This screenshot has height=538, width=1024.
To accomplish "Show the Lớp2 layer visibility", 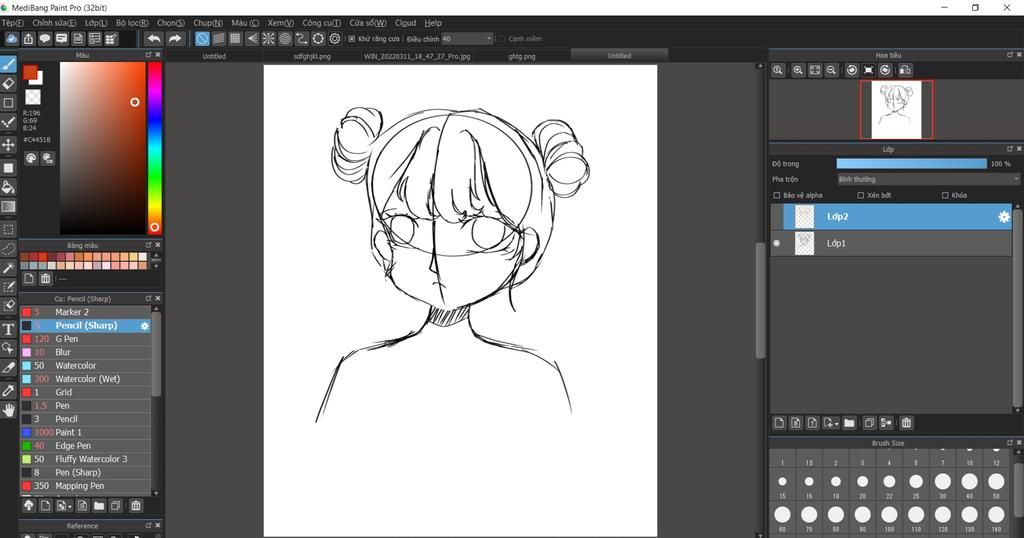I will (776, 217).
